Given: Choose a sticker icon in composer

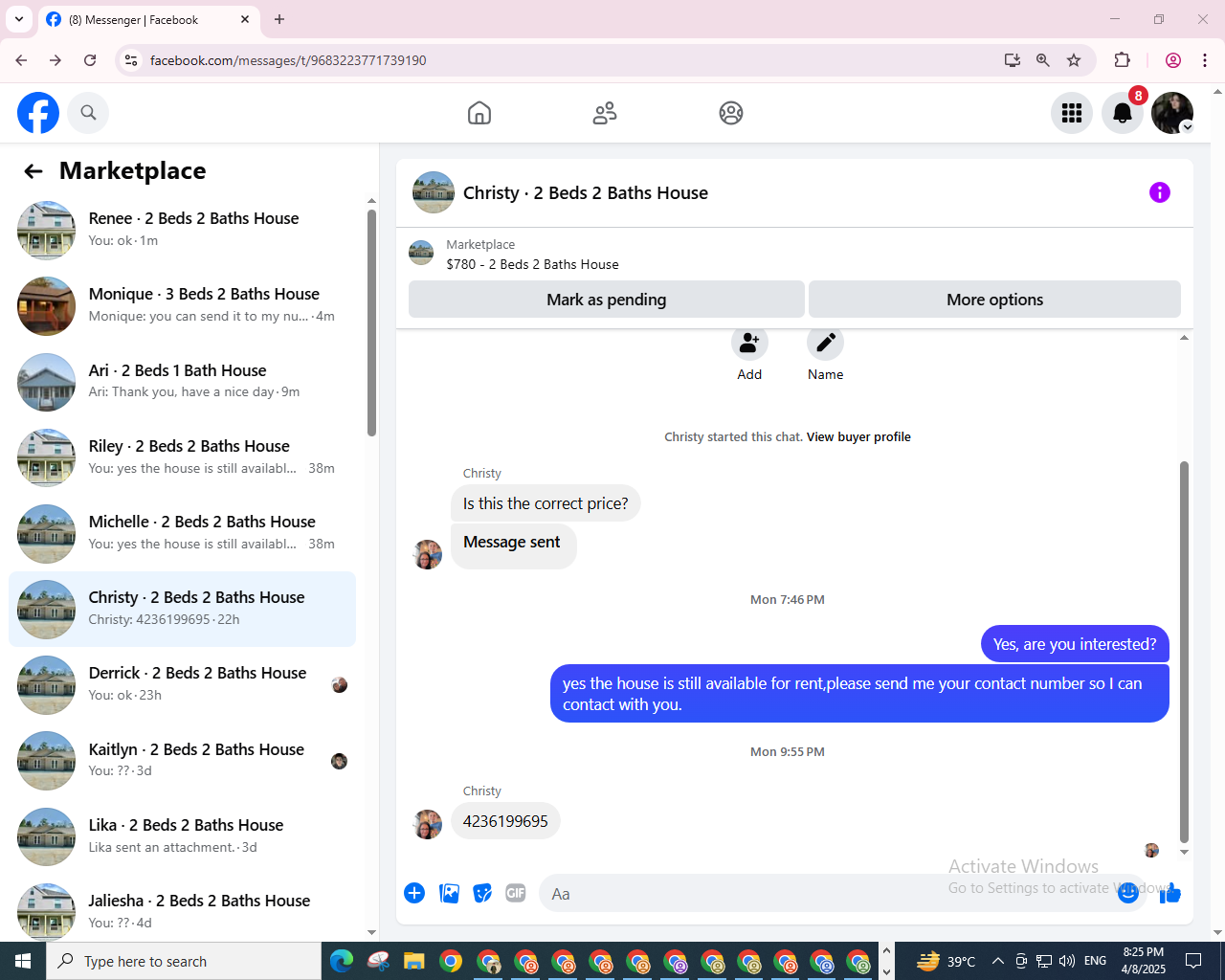Looking at the screenshot, I should (482, 893).
